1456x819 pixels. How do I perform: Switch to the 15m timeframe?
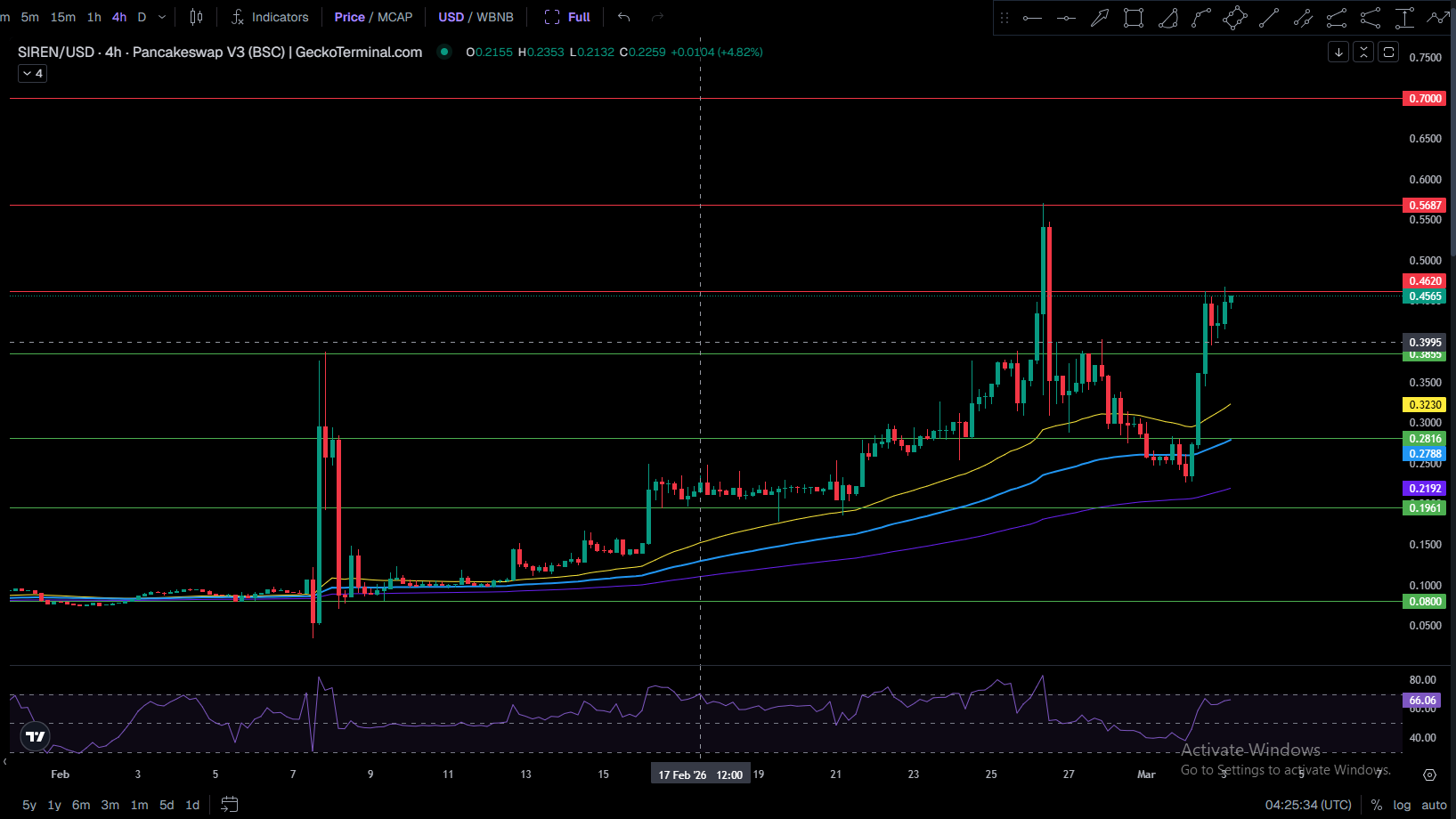[62, 17]
